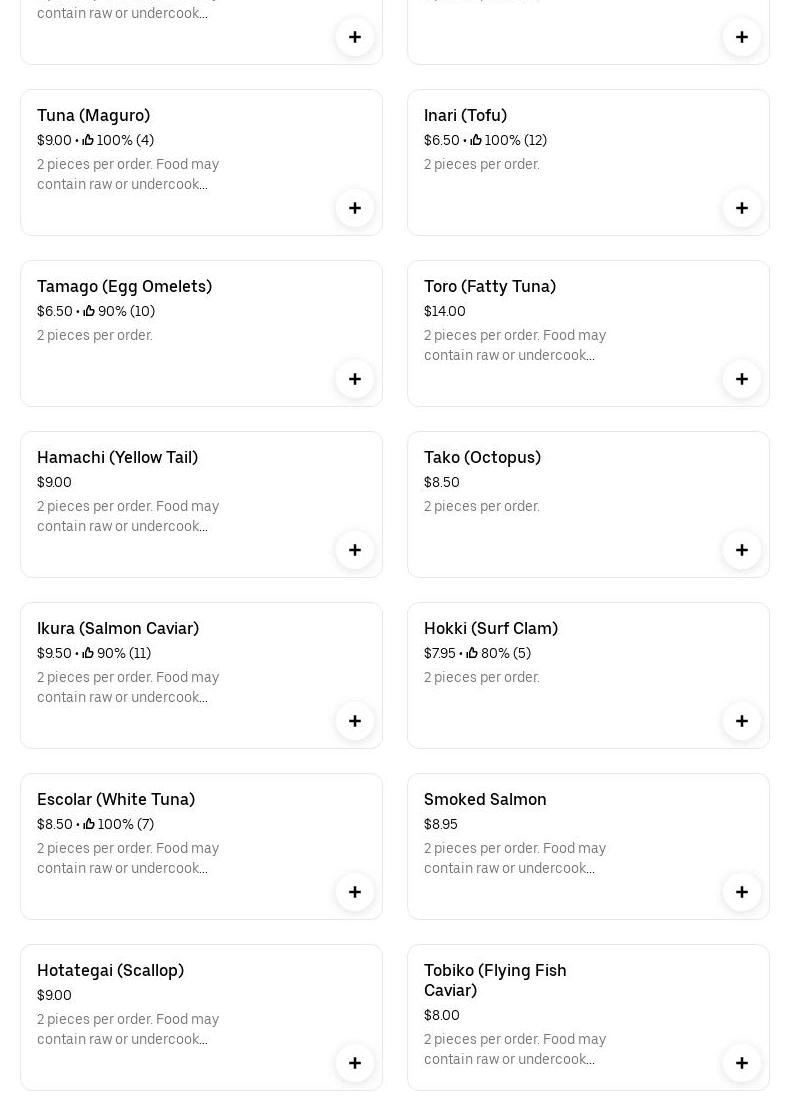
Task: Click the Hotategai (Scallop) item name
Action: (111, 971)
